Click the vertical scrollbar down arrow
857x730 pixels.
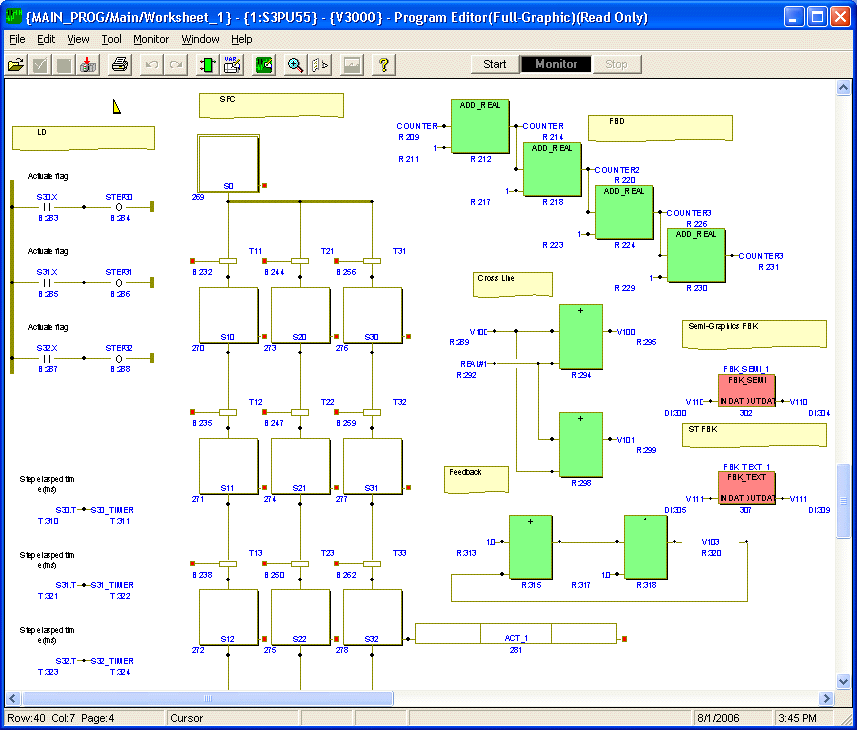point(844,682)
